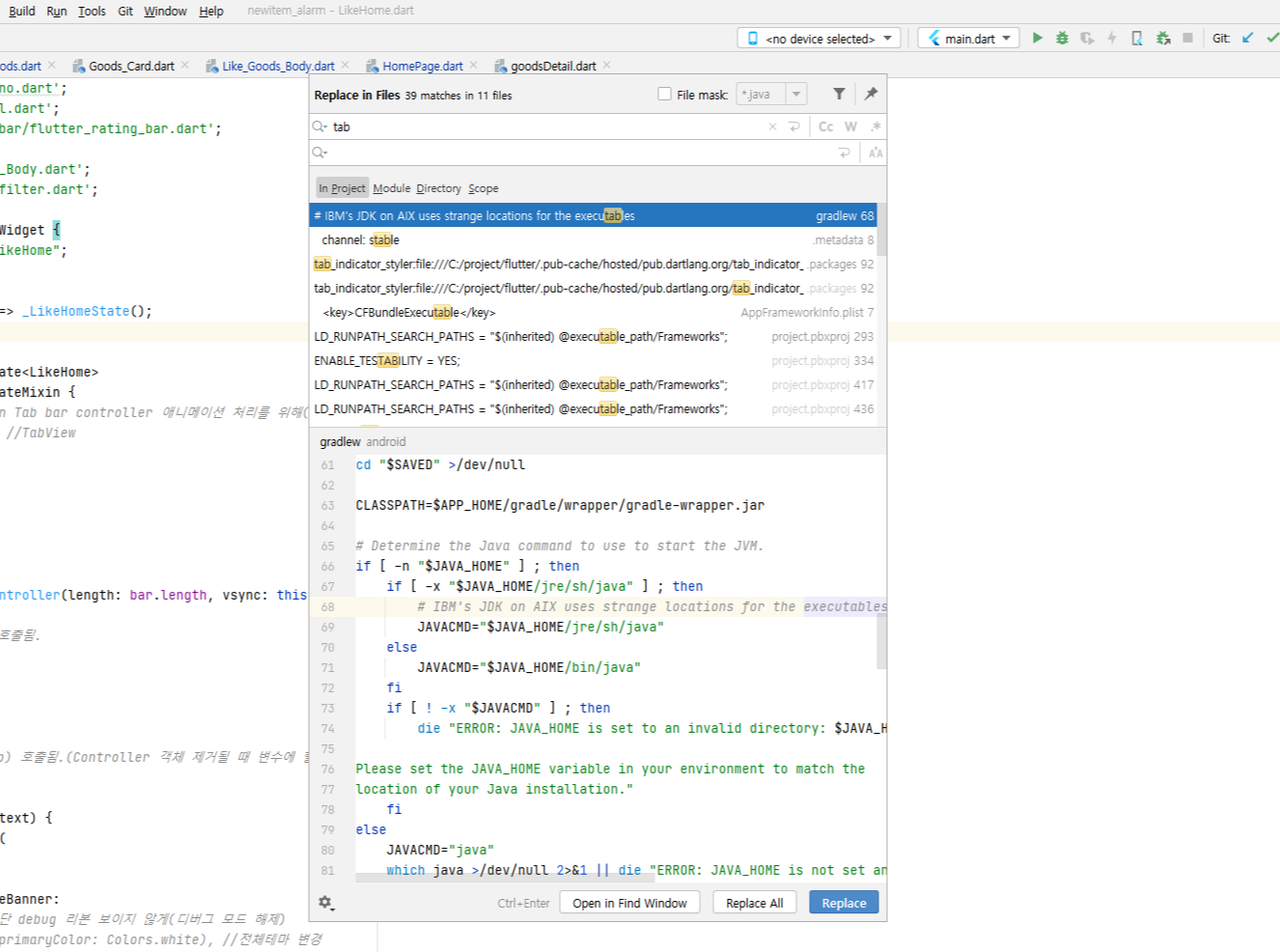This screenshot has width=1280, height=952.
Task: Click Open in Find Window button
Action: point(629,903)
